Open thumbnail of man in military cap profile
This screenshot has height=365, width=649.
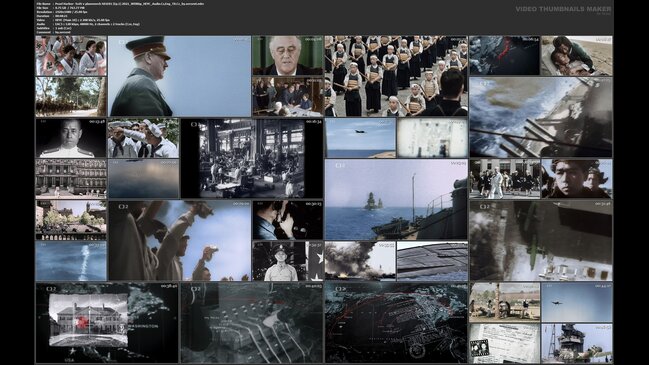(x=179, y=76)
